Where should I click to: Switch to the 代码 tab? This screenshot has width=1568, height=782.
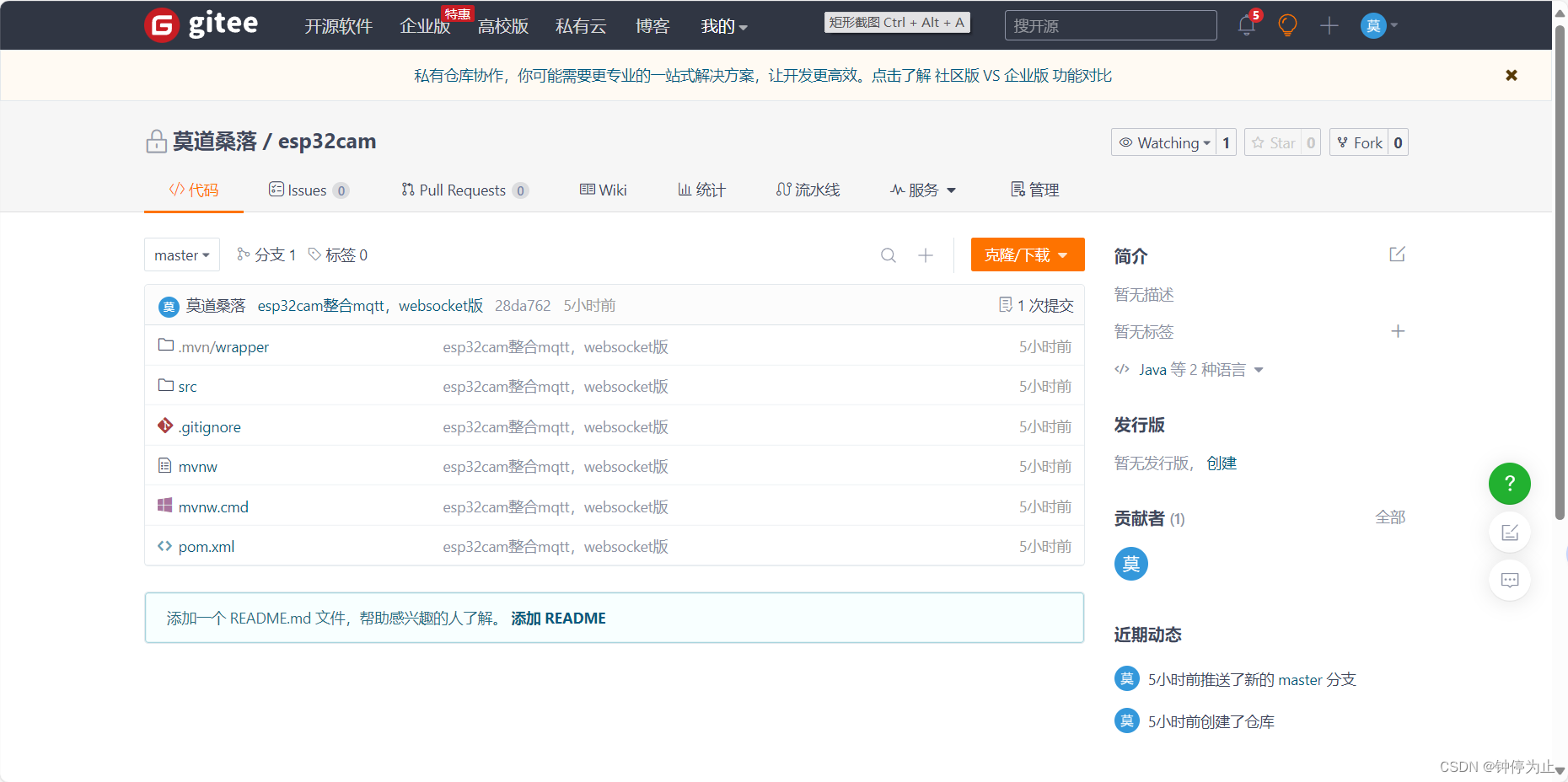coord(194,190)
